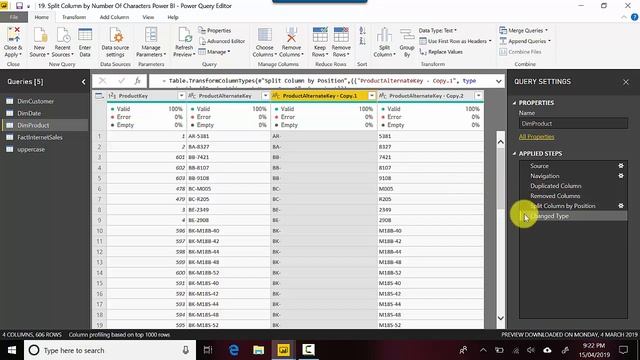The height and width of the screenshot is (360, 640).
Task: Open the ProductAlternateKey column filter dropdown
Action: point(265,96)
